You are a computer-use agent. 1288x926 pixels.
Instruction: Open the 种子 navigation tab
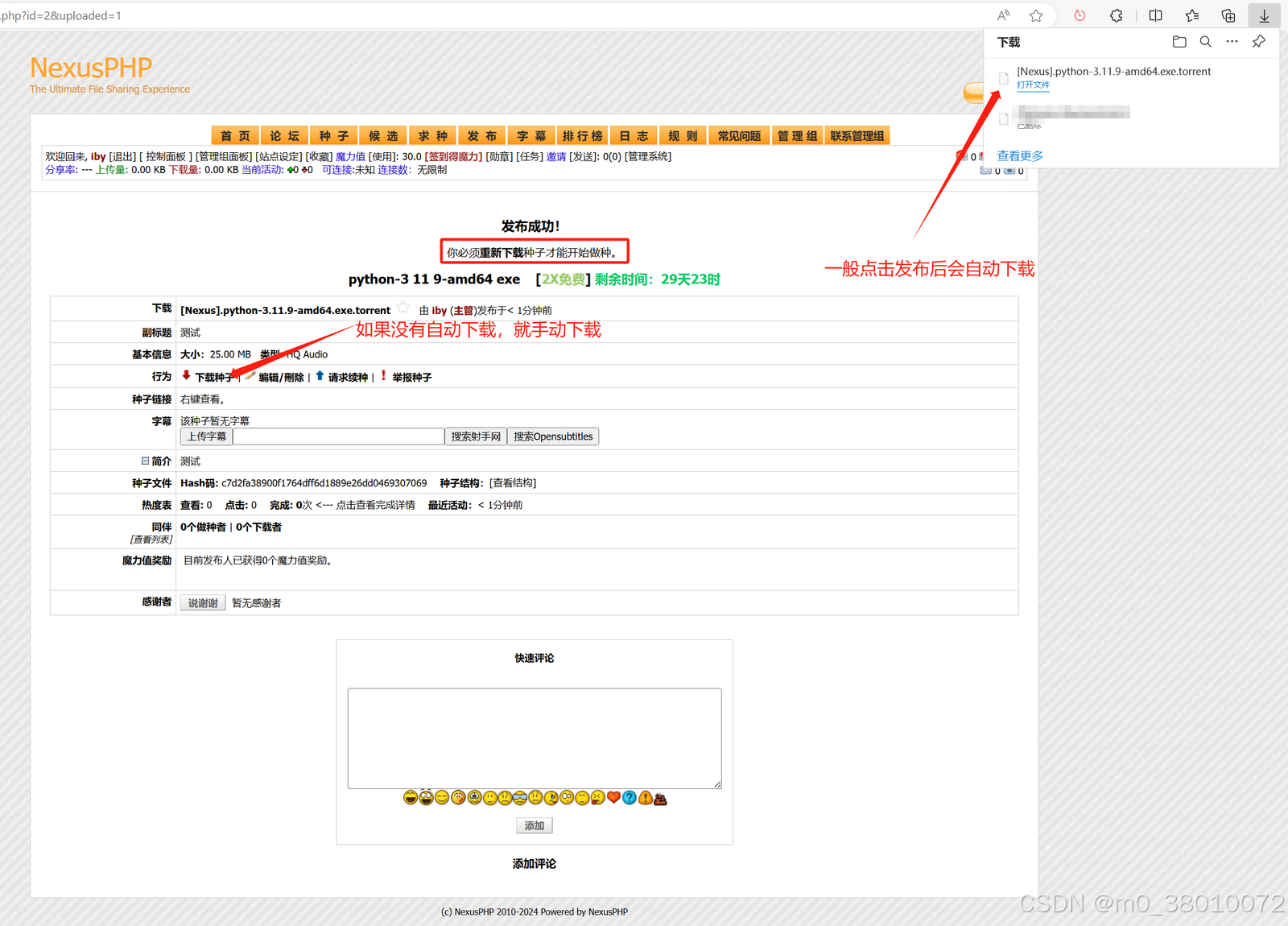(x=334, y=136)
